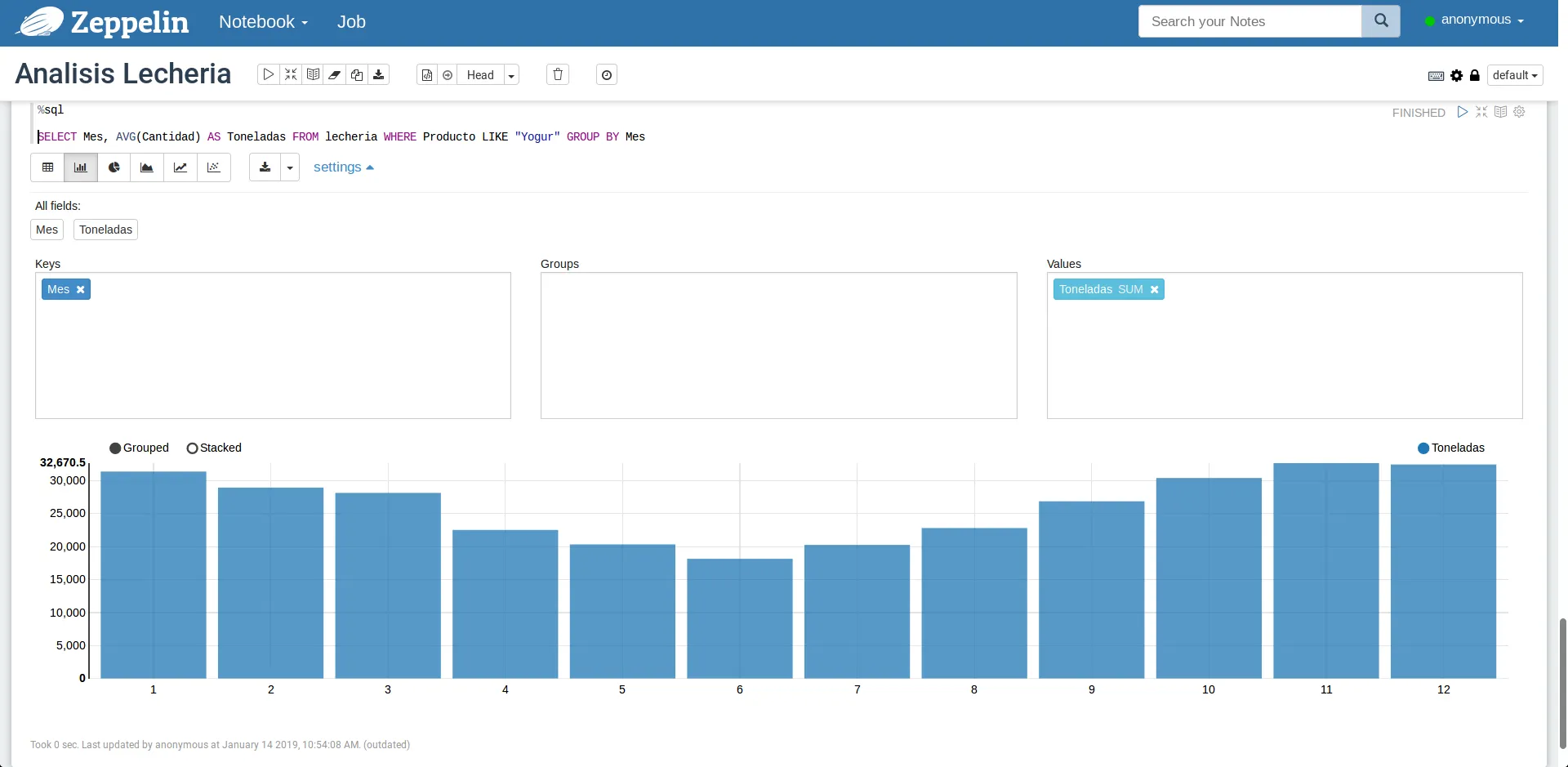
Task: Open the Notebook menu
Action: pyautogui.click(x=263, y=22)
